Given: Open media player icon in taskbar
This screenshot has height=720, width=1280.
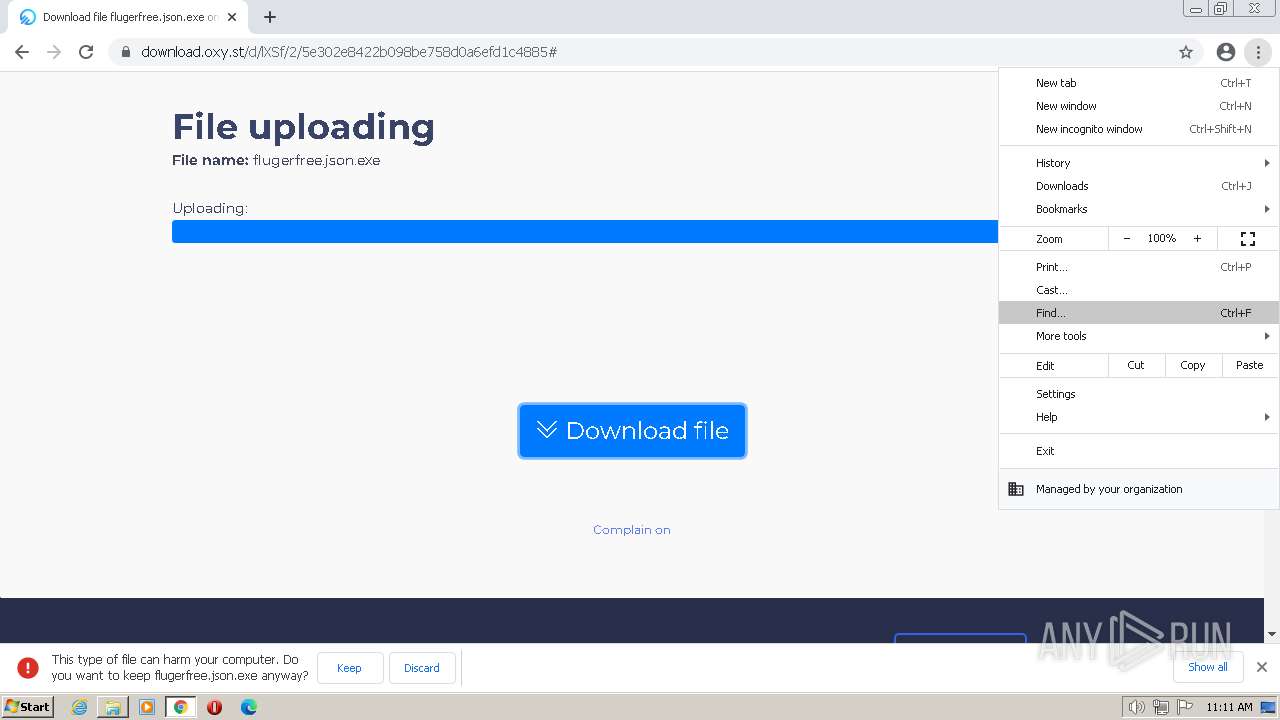Looking at the screenshot, I should 147,707.
